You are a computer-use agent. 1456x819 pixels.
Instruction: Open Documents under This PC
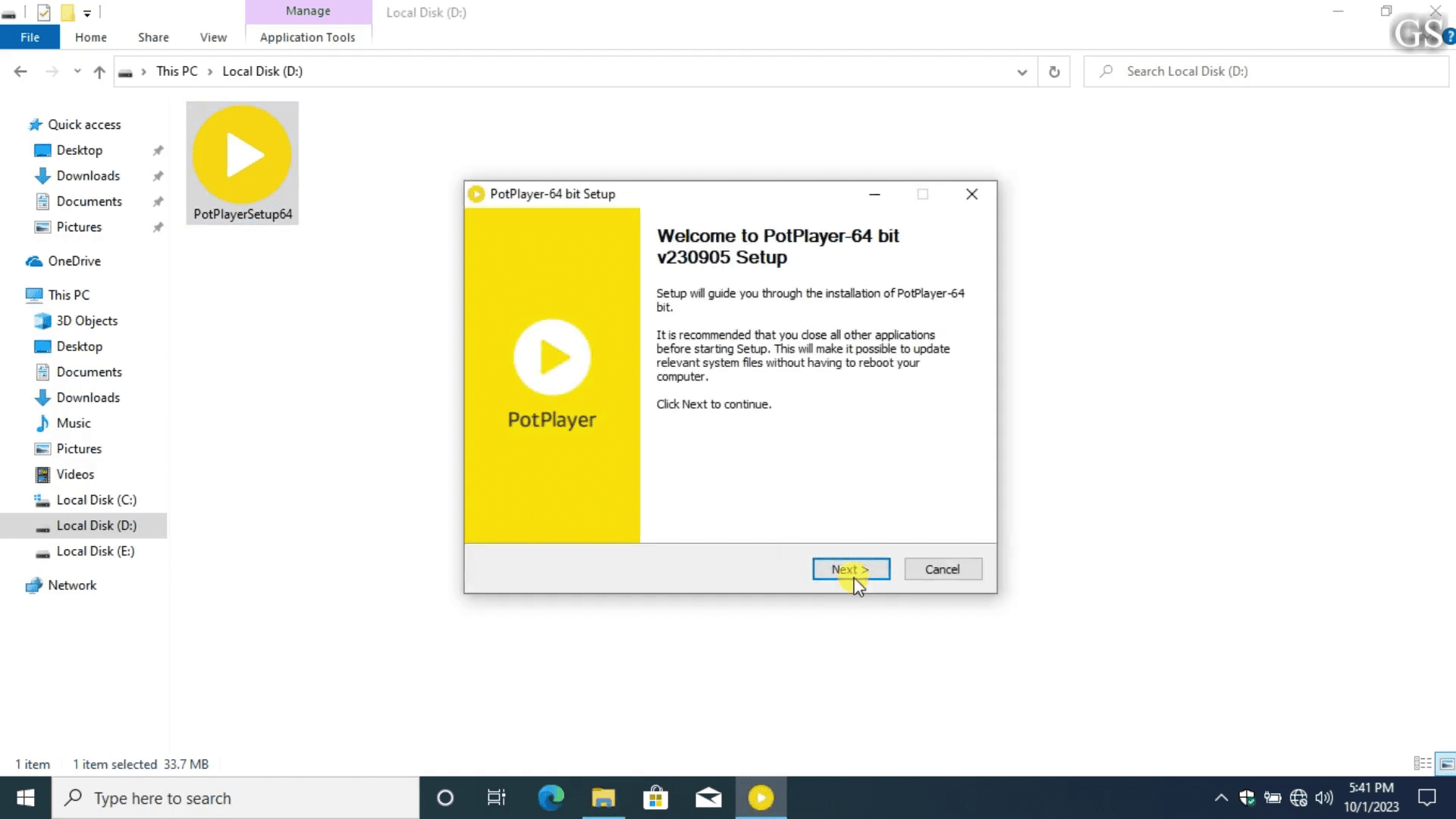[89, 372]
